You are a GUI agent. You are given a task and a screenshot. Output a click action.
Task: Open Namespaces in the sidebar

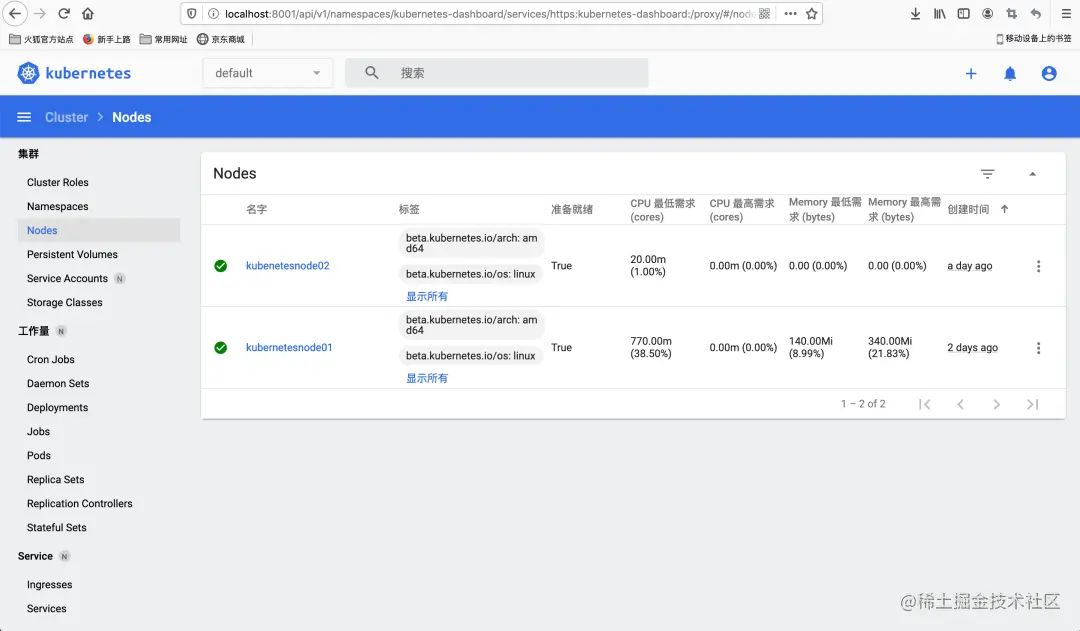tap(58, 207)
